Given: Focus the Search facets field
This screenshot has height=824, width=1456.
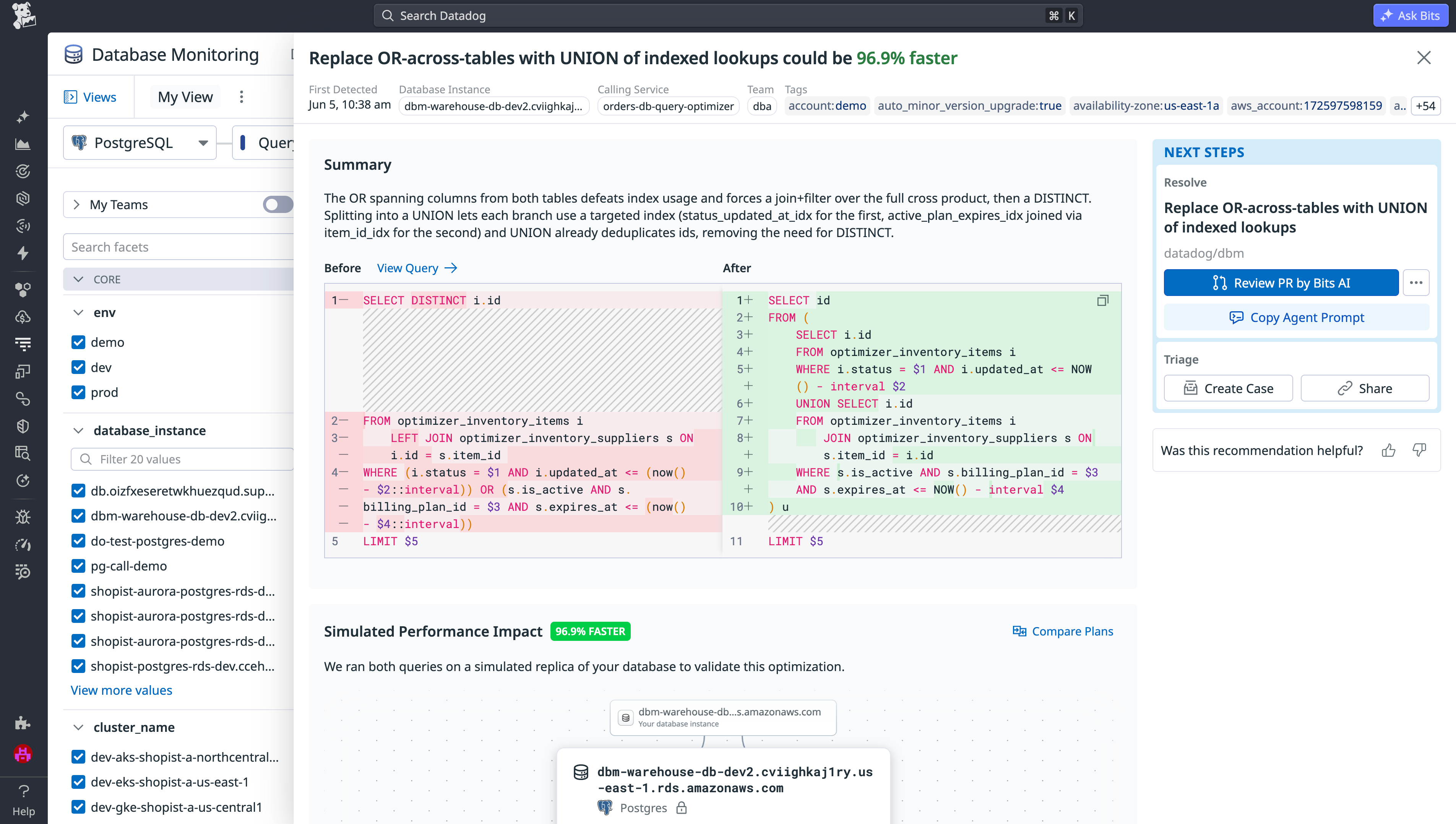Looking at the screenshot, I should 178,247.
